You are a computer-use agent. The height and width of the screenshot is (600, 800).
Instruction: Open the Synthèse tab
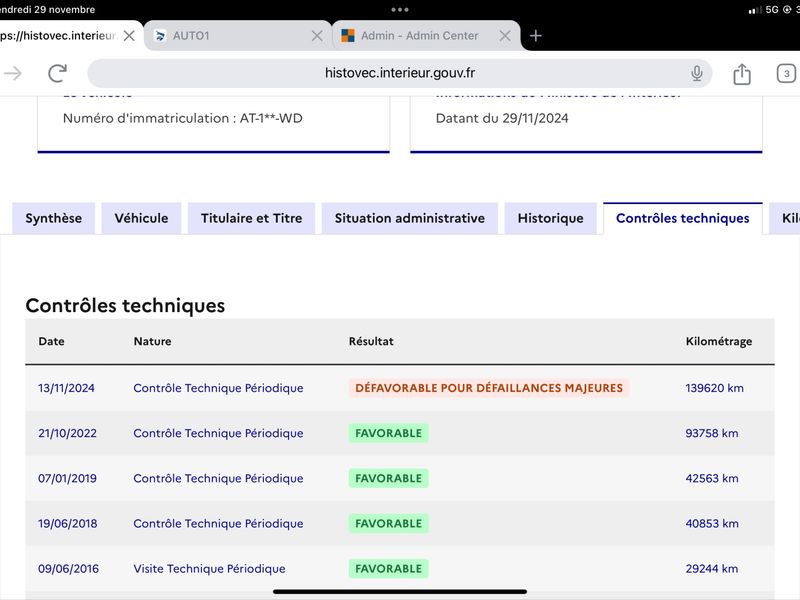54,218
